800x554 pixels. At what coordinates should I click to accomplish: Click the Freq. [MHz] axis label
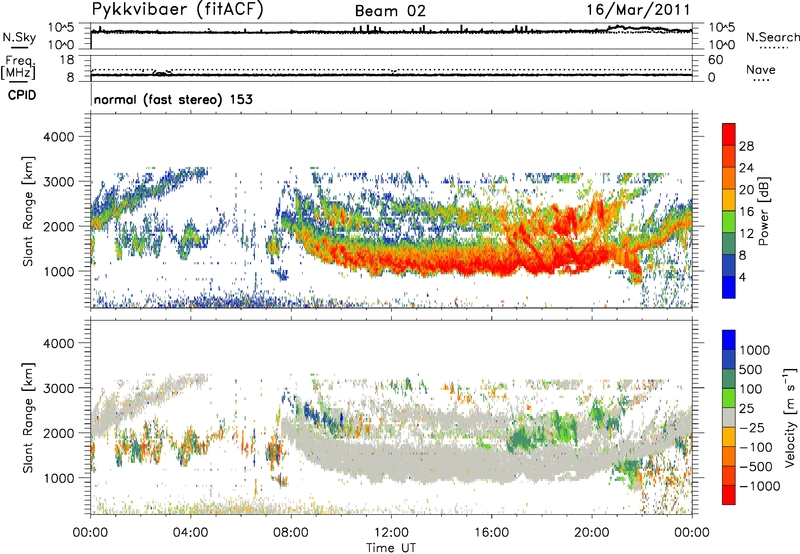(x=18, y=67)
